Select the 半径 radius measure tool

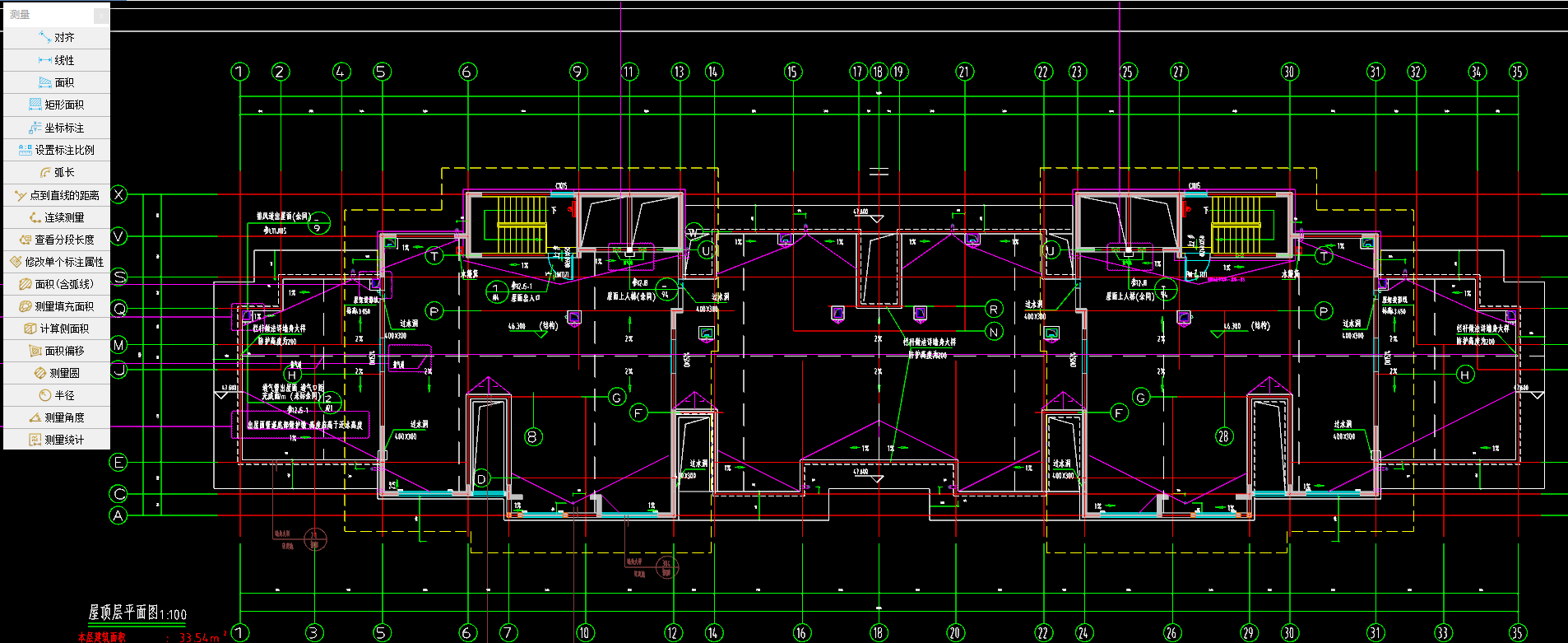click(x=57, y=395)
